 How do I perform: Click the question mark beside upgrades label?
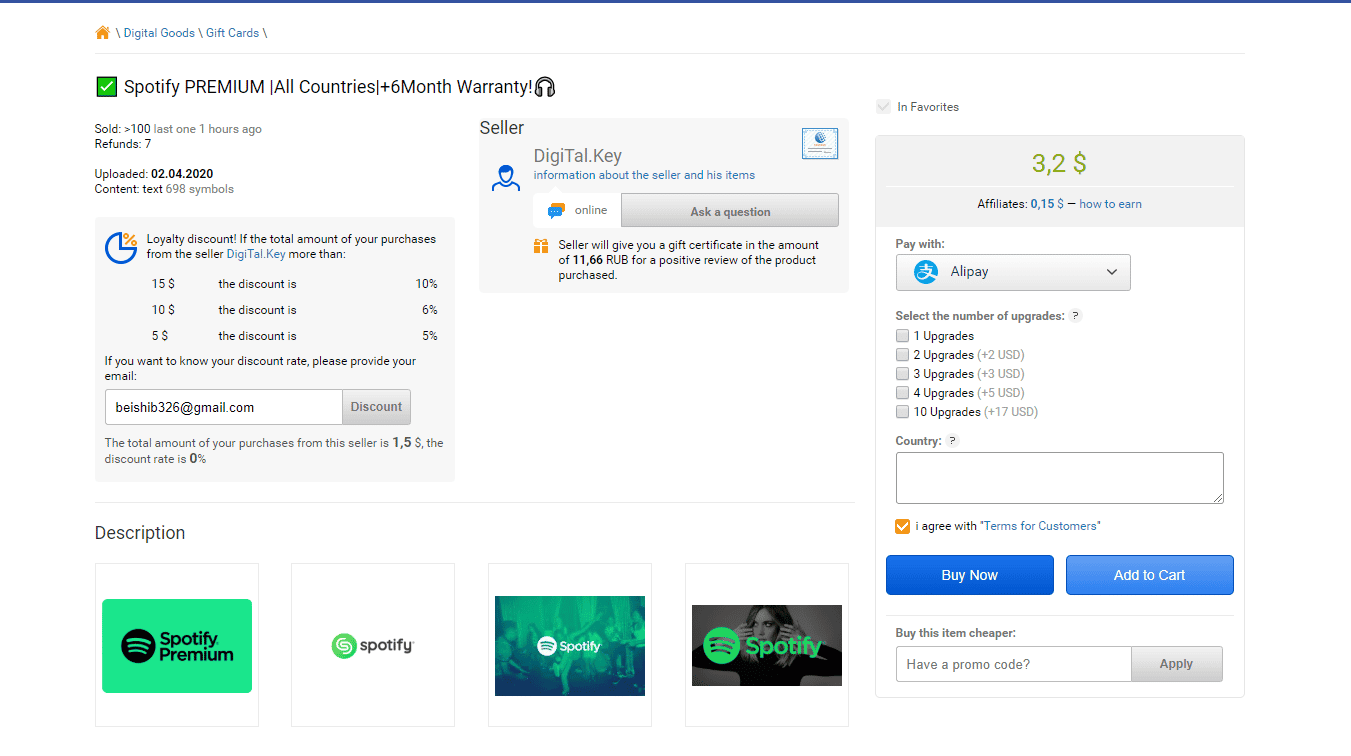click(x=1075, y=316)
